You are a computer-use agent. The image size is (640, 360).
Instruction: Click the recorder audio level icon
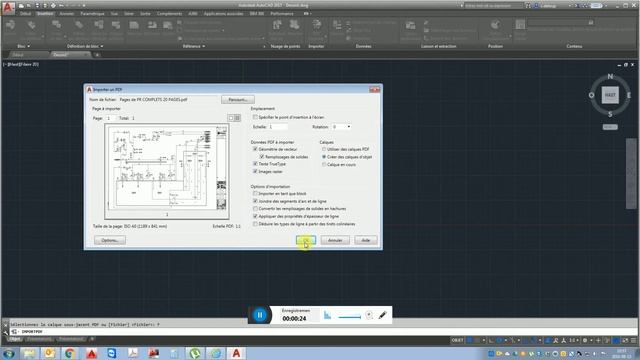tap(327, 315)
